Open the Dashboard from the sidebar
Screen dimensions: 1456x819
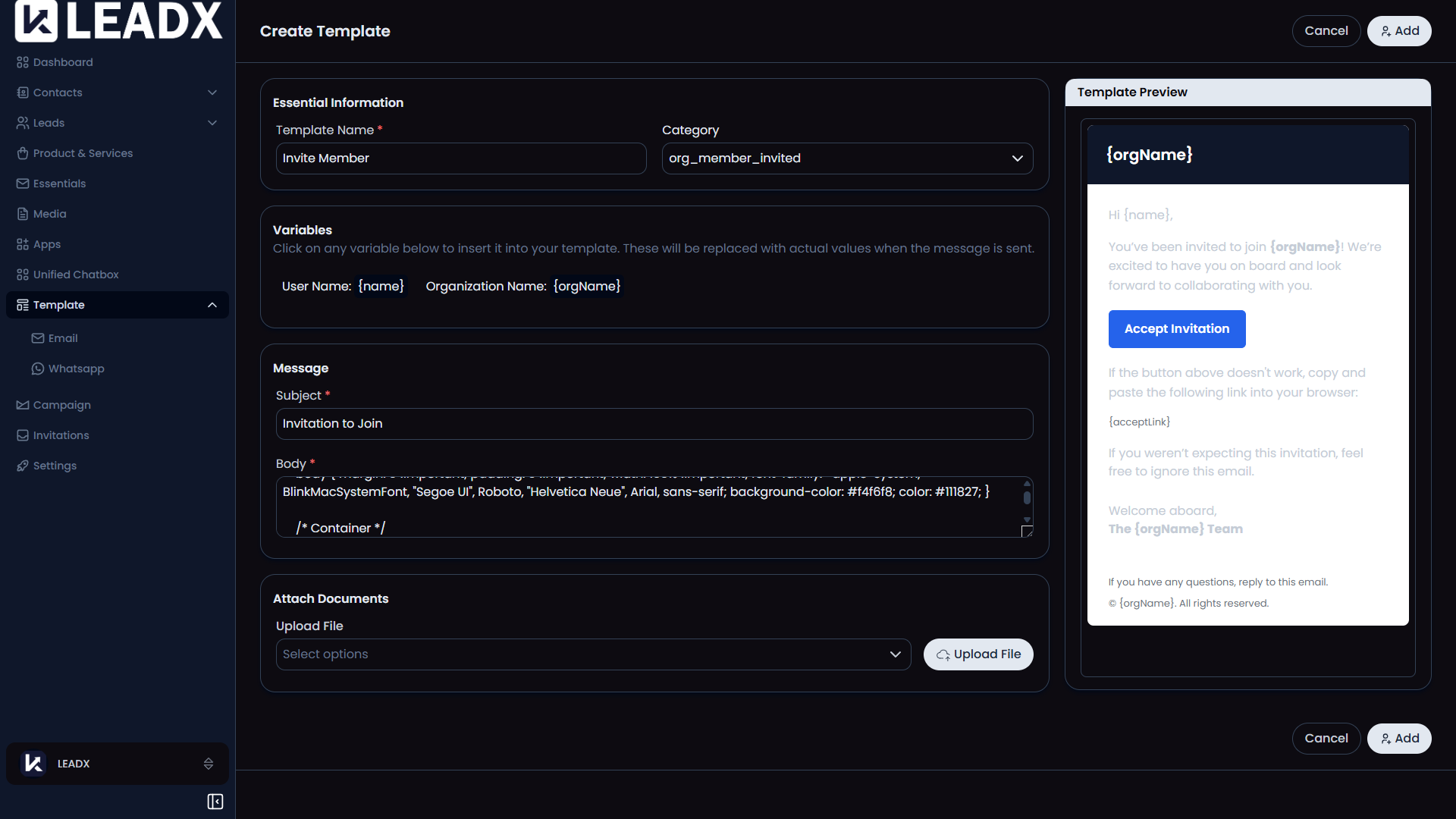point(62,62)
